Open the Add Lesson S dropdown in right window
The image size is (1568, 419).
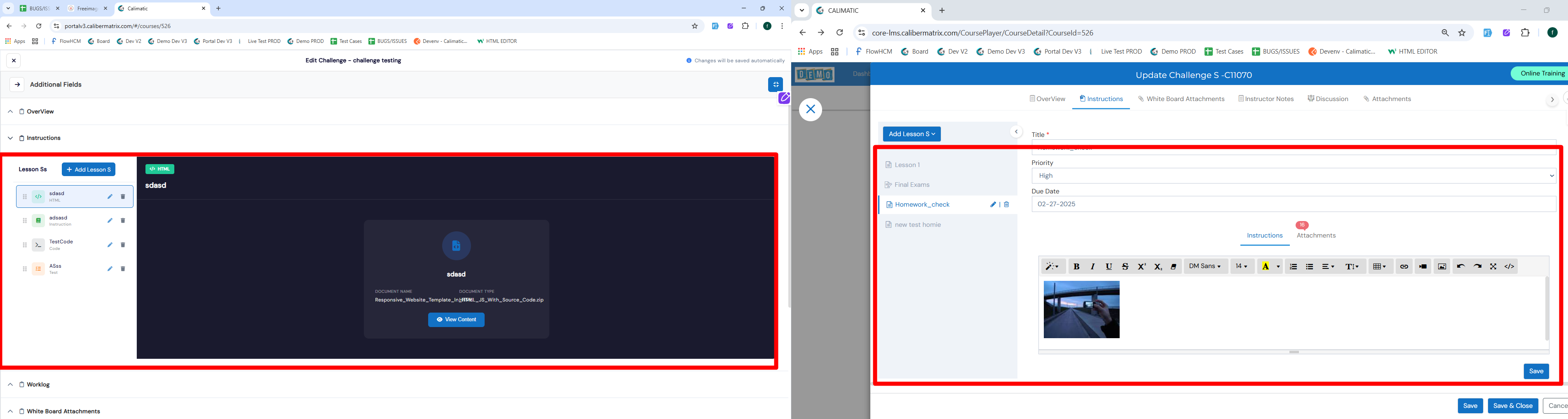(x=912, y=134)
